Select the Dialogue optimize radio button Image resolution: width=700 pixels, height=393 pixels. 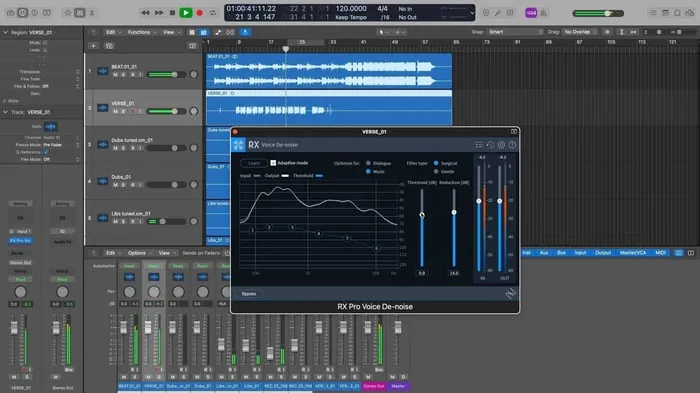tap(368, 163)
